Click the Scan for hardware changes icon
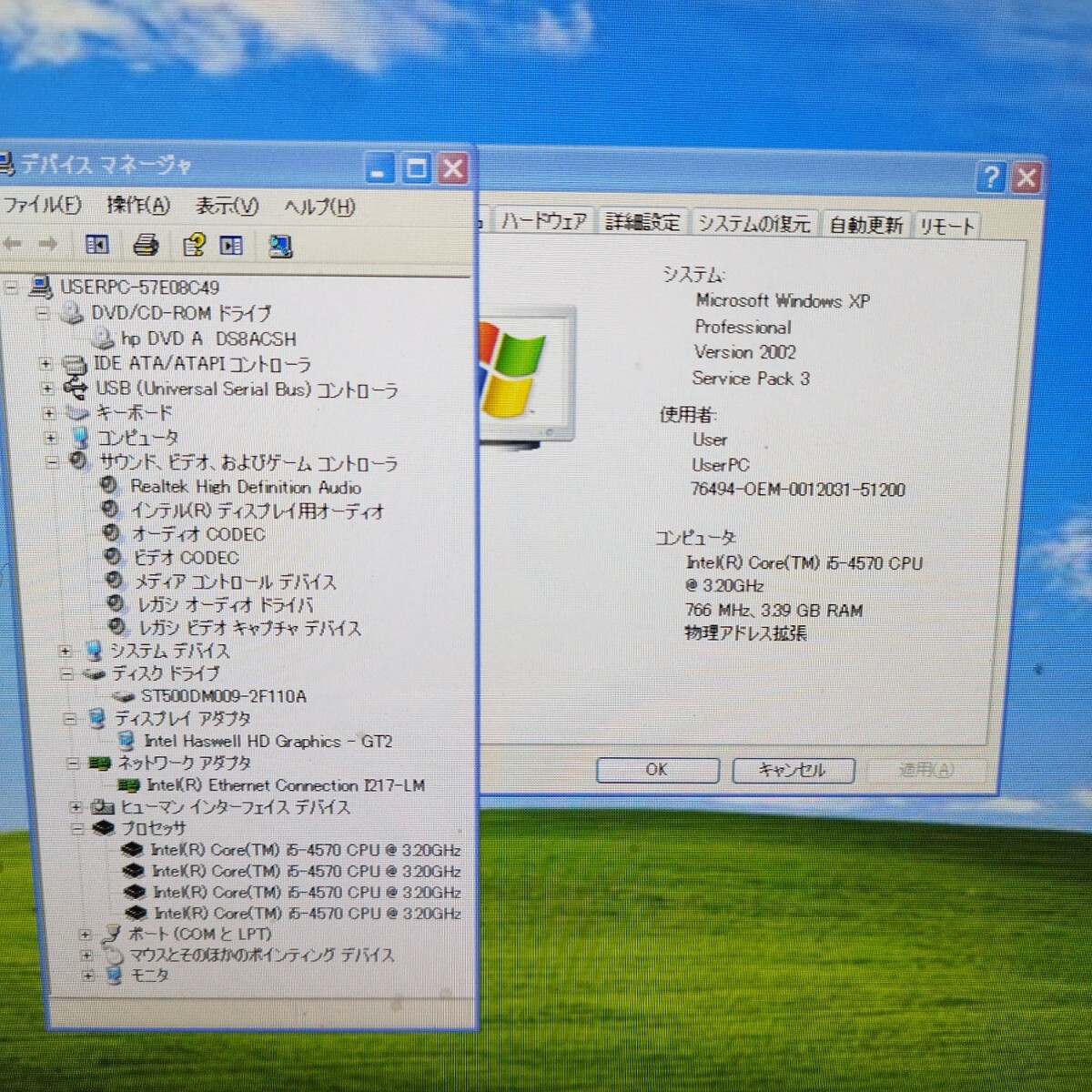 point(280,247)
